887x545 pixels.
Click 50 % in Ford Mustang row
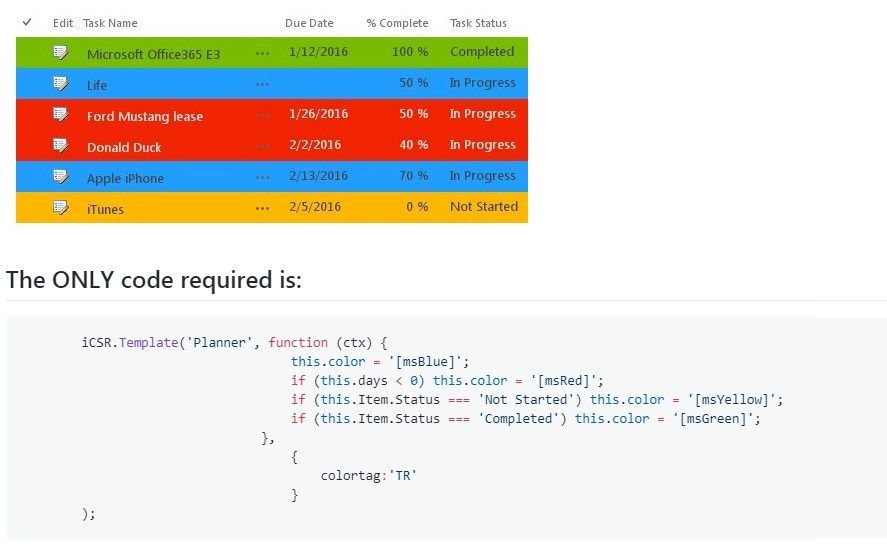[x=414, y=114]
